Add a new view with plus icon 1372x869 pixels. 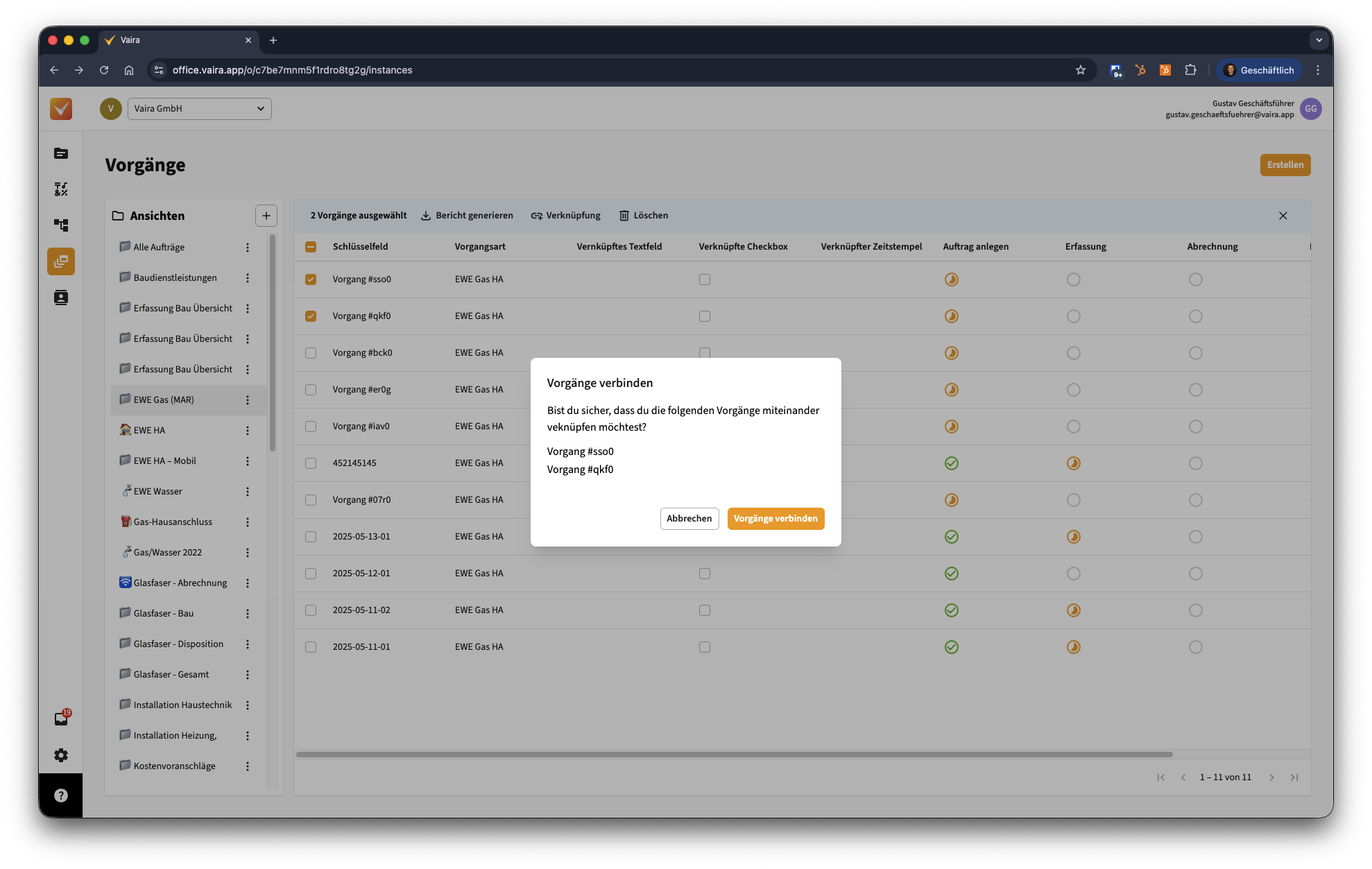[x=266, y=216]
